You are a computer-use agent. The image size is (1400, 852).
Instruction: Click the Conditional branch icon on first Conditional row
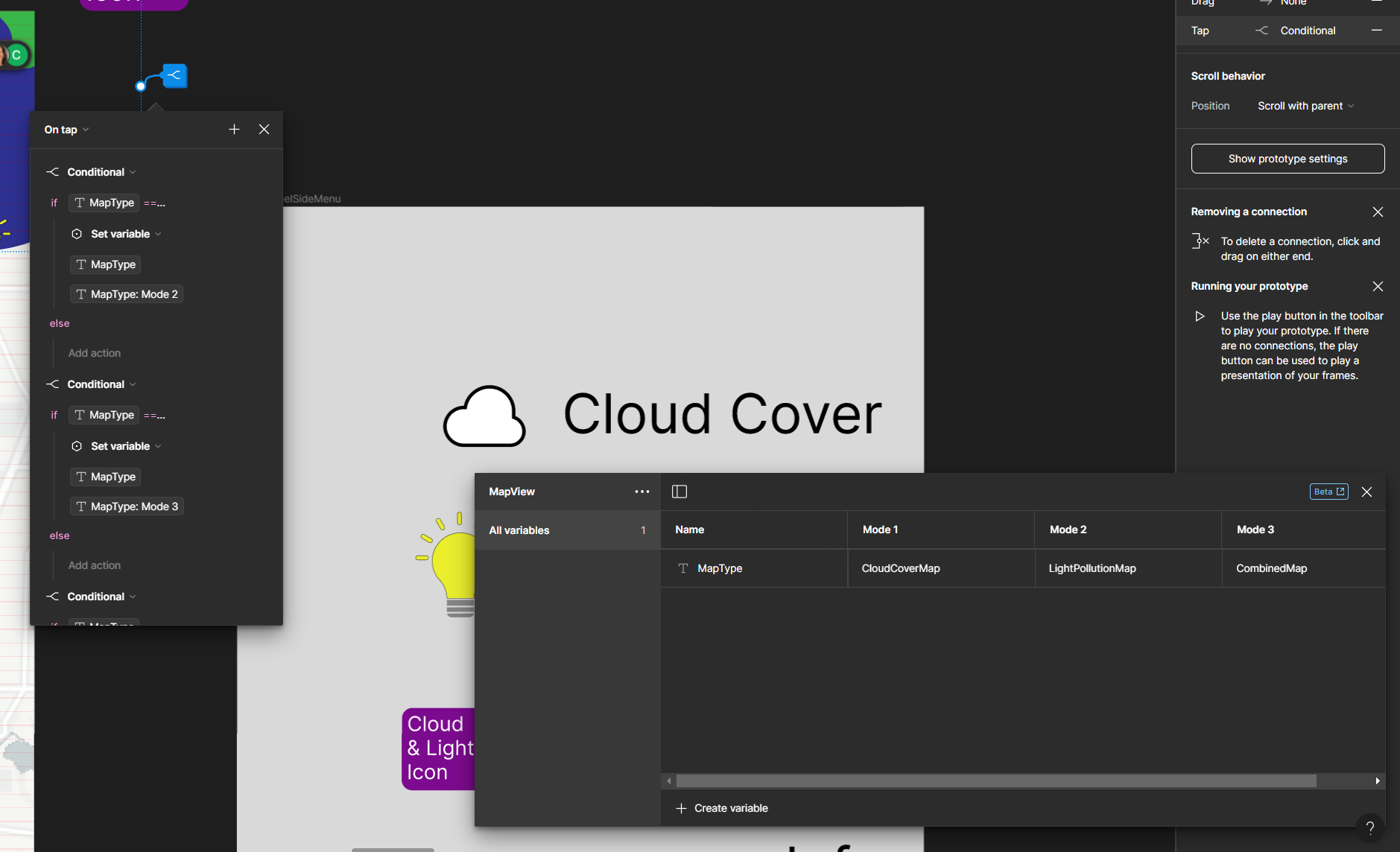(52, 172)
